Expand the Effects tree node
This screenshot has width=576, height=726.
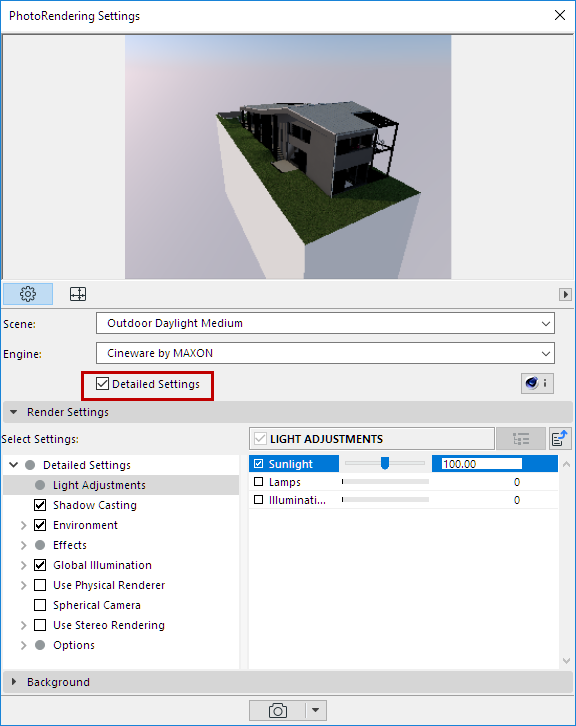coord(24,545)
